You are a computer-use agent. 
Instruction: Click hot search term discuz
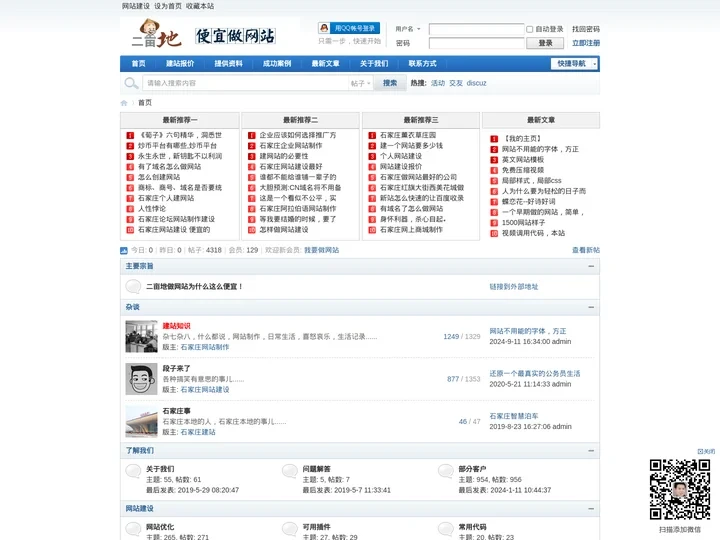click(x=476, y=83)
